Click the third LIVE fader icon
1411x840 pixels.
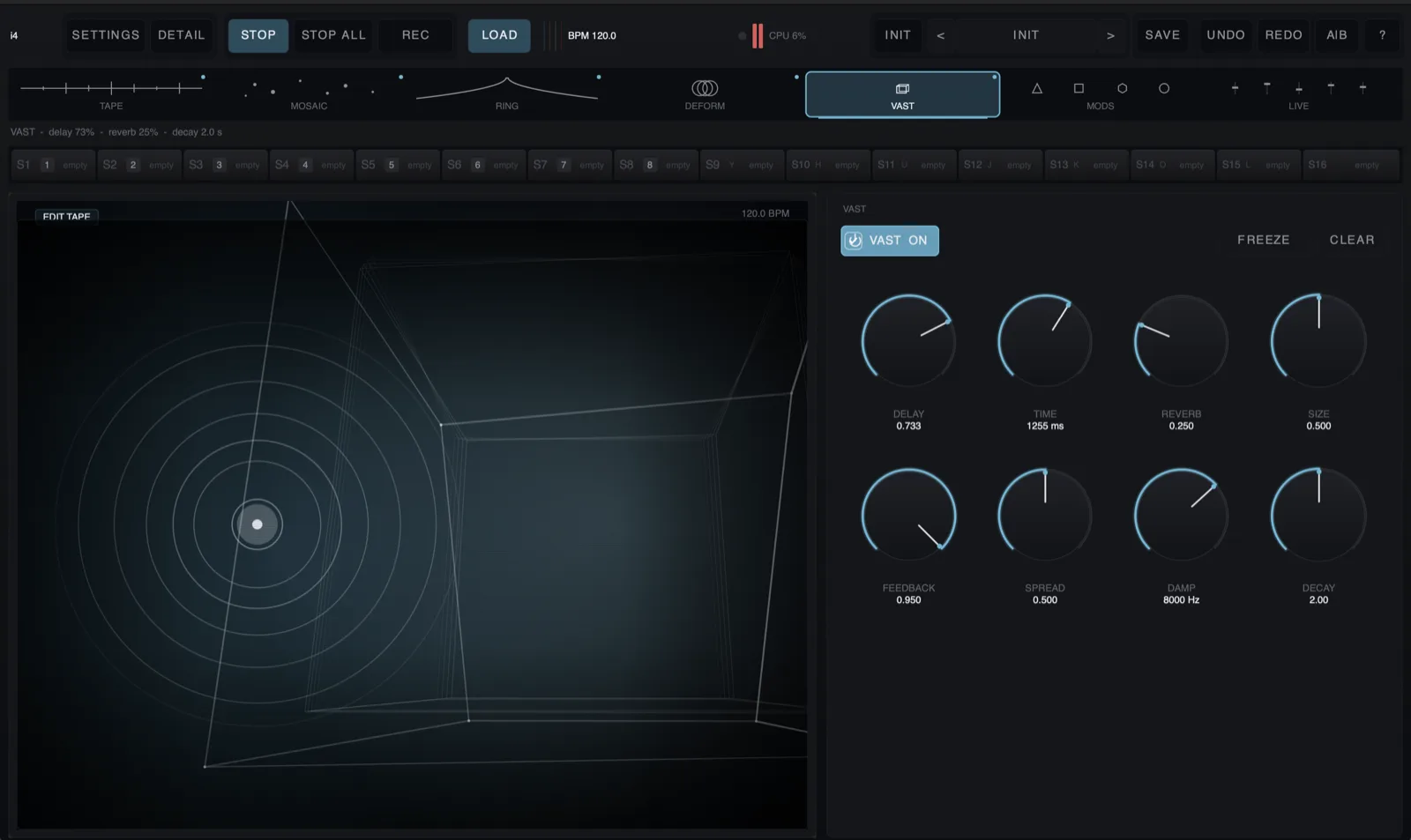coord(1299,88)
